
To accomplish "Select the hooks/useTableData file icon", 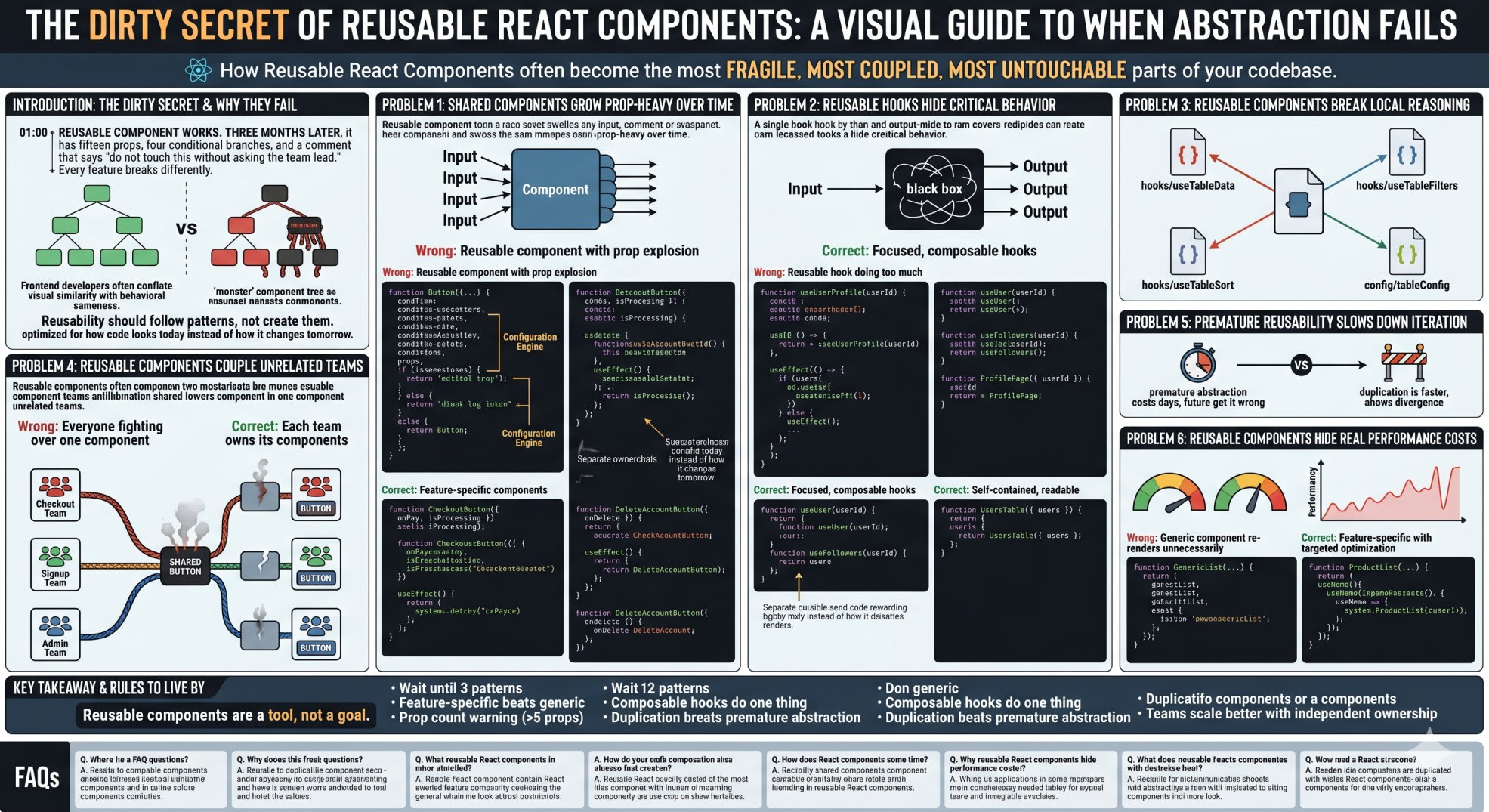I will [x=1188, y=153].
